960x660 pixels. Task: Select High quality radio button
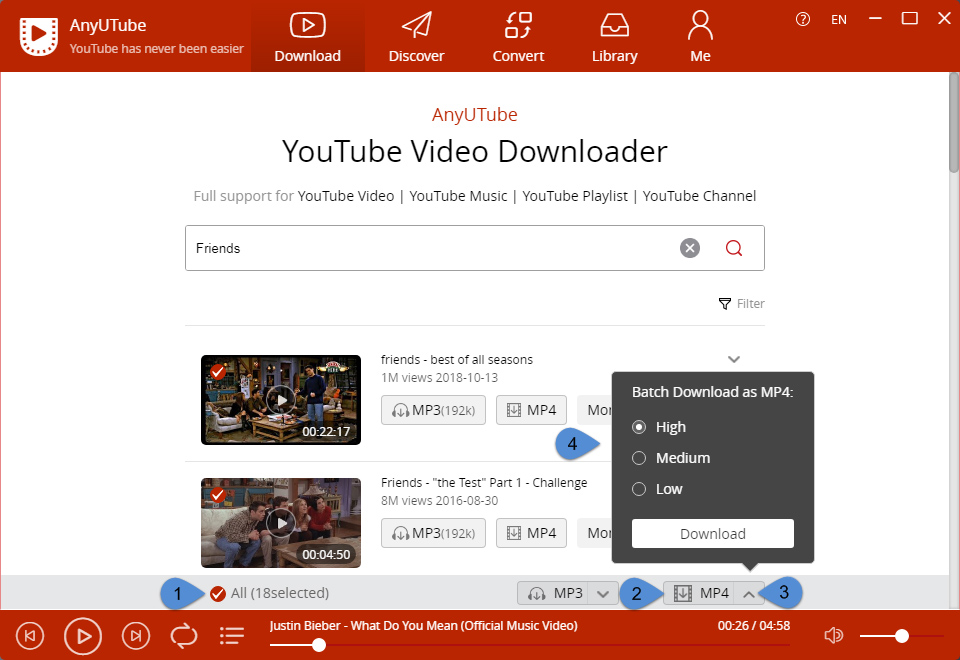(639, 427)
